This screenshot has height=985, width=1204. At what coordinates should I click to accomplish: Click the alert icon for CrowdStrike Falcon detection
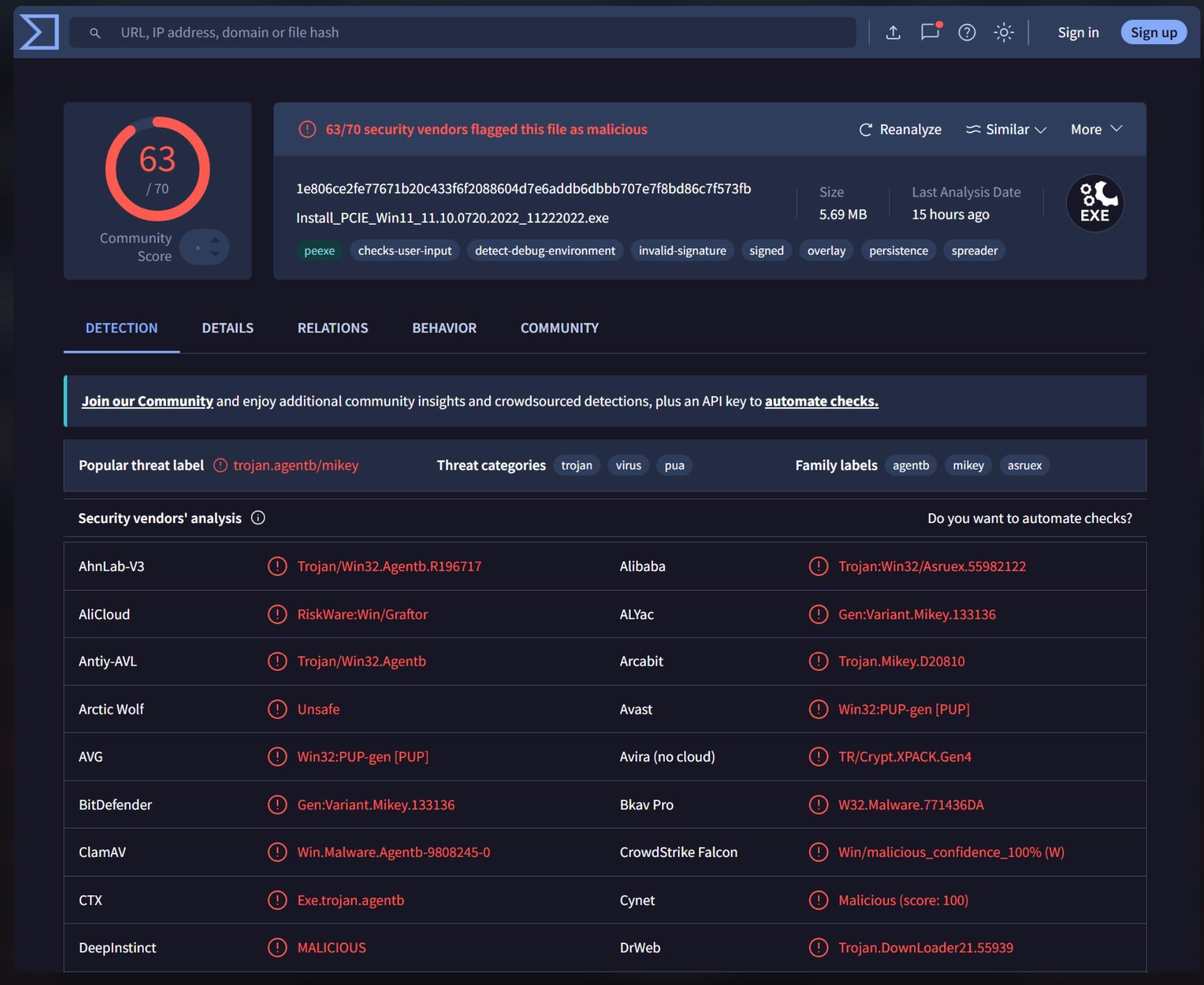[x=819, y=852]
